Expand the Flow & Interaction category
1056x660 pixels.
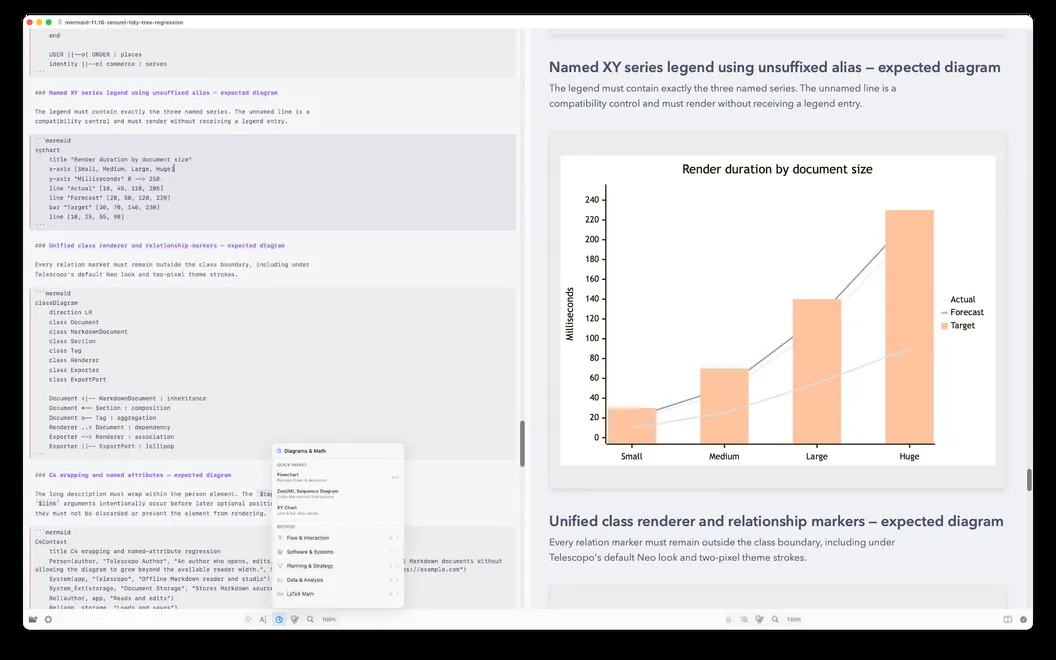coord(338,538)
